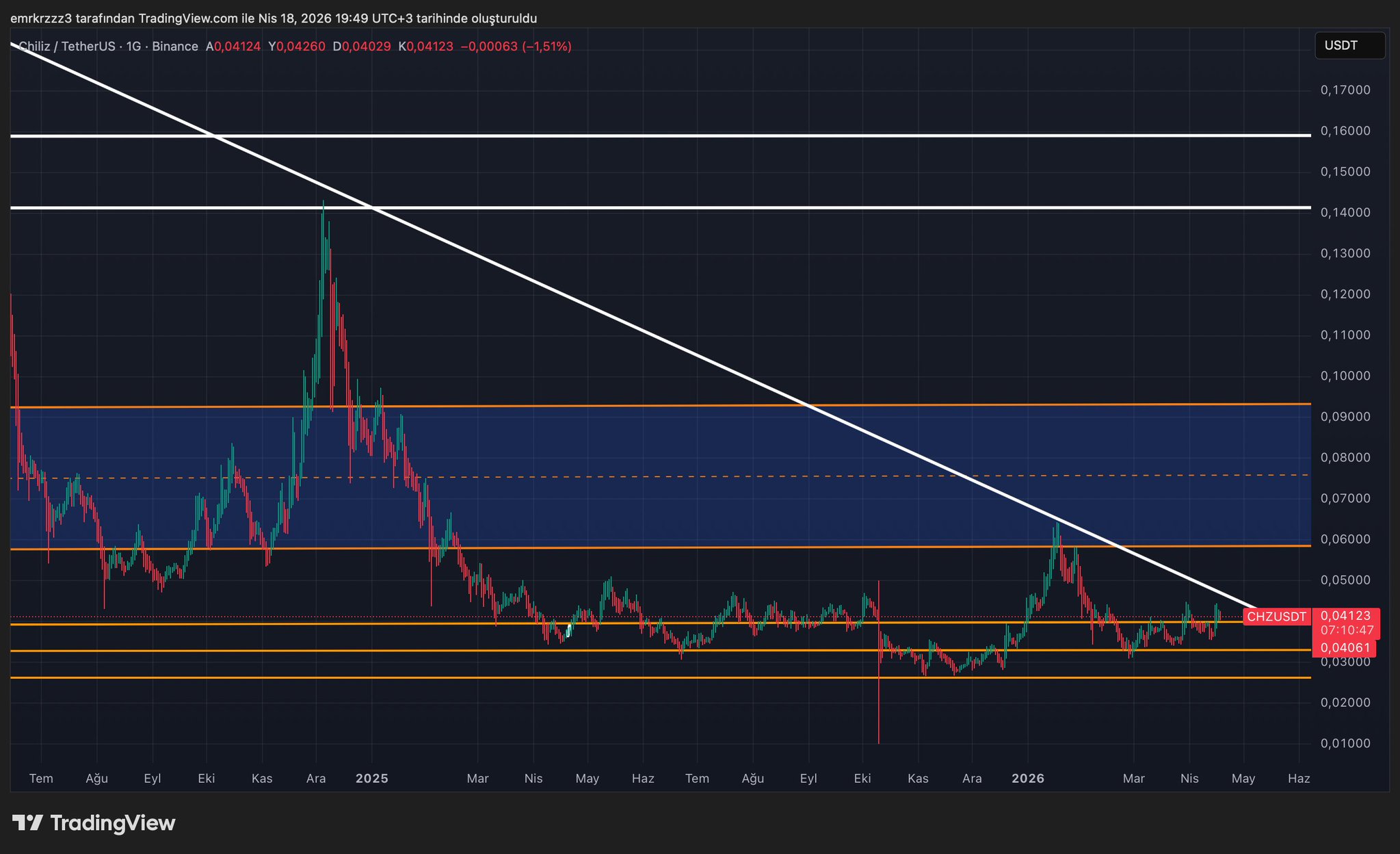Click the closing value K0,04123 in the legend

pos(425,47)
